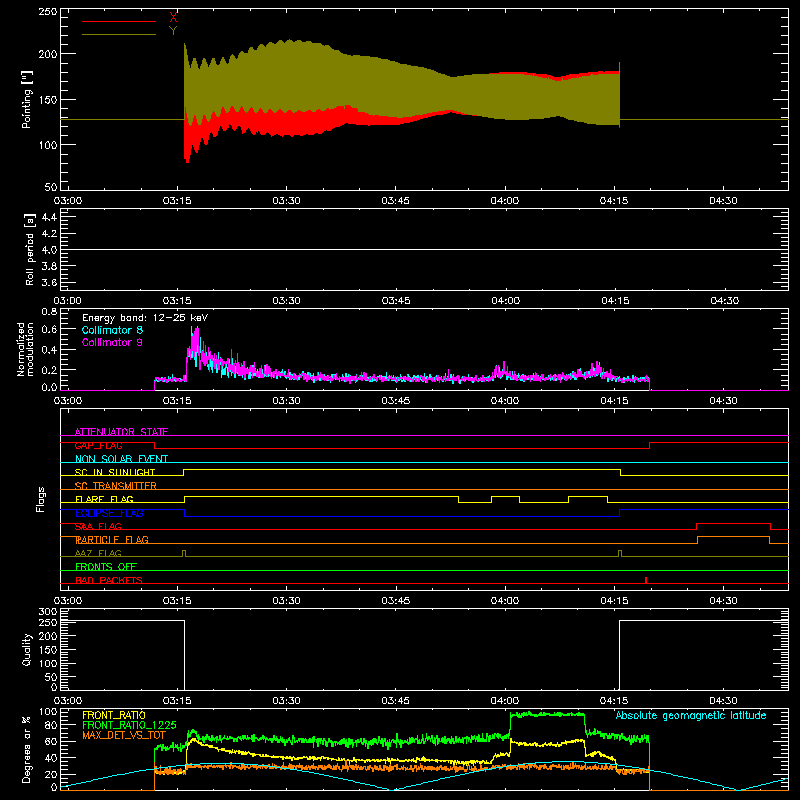This screenshot has width=800, height=800.
Task: Click the cyan "Collimator 8" legend label
Action: click(x=112, y=330)
